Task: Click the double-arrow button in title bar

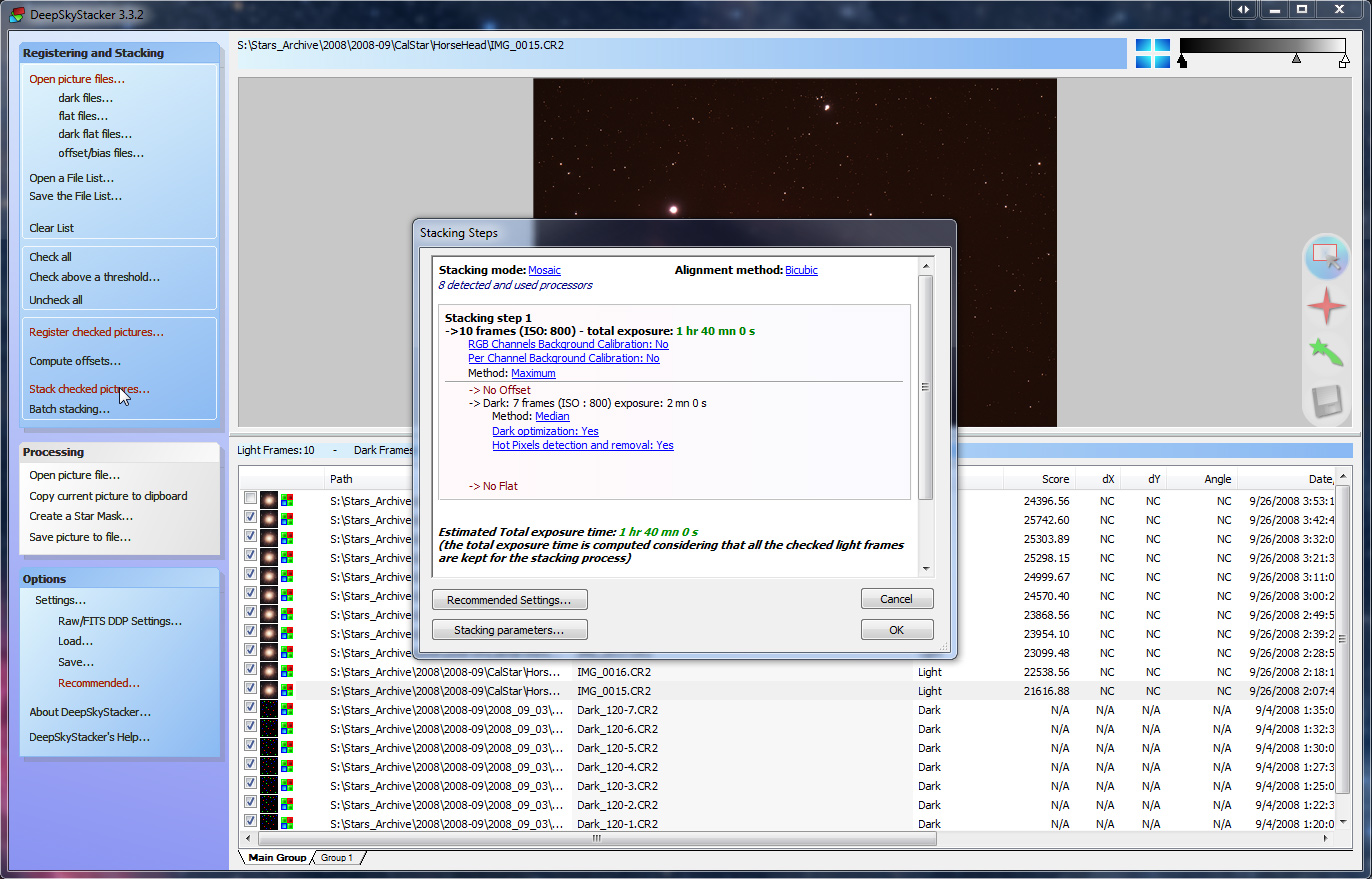Action: [1243, 9]
